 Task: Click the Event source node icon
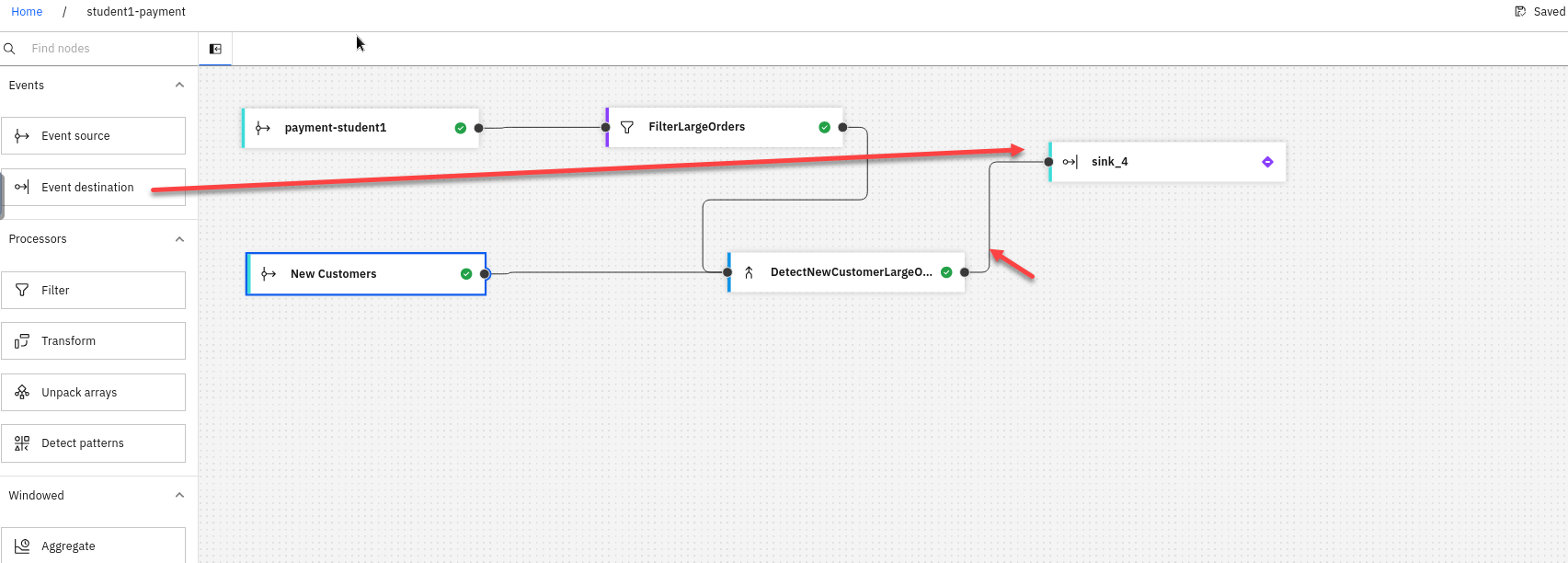[x=22, y=136]
